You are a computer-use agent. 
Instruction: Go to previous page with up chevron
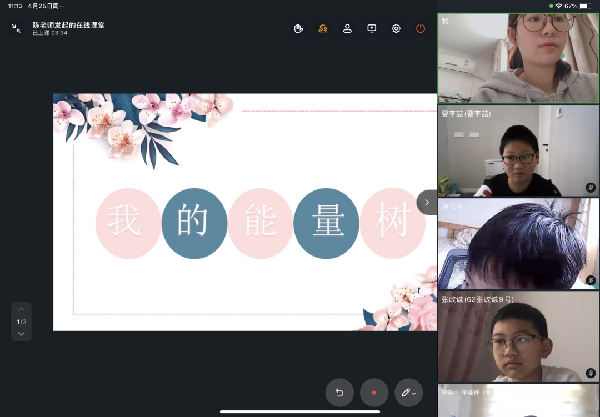pos(21,309)
